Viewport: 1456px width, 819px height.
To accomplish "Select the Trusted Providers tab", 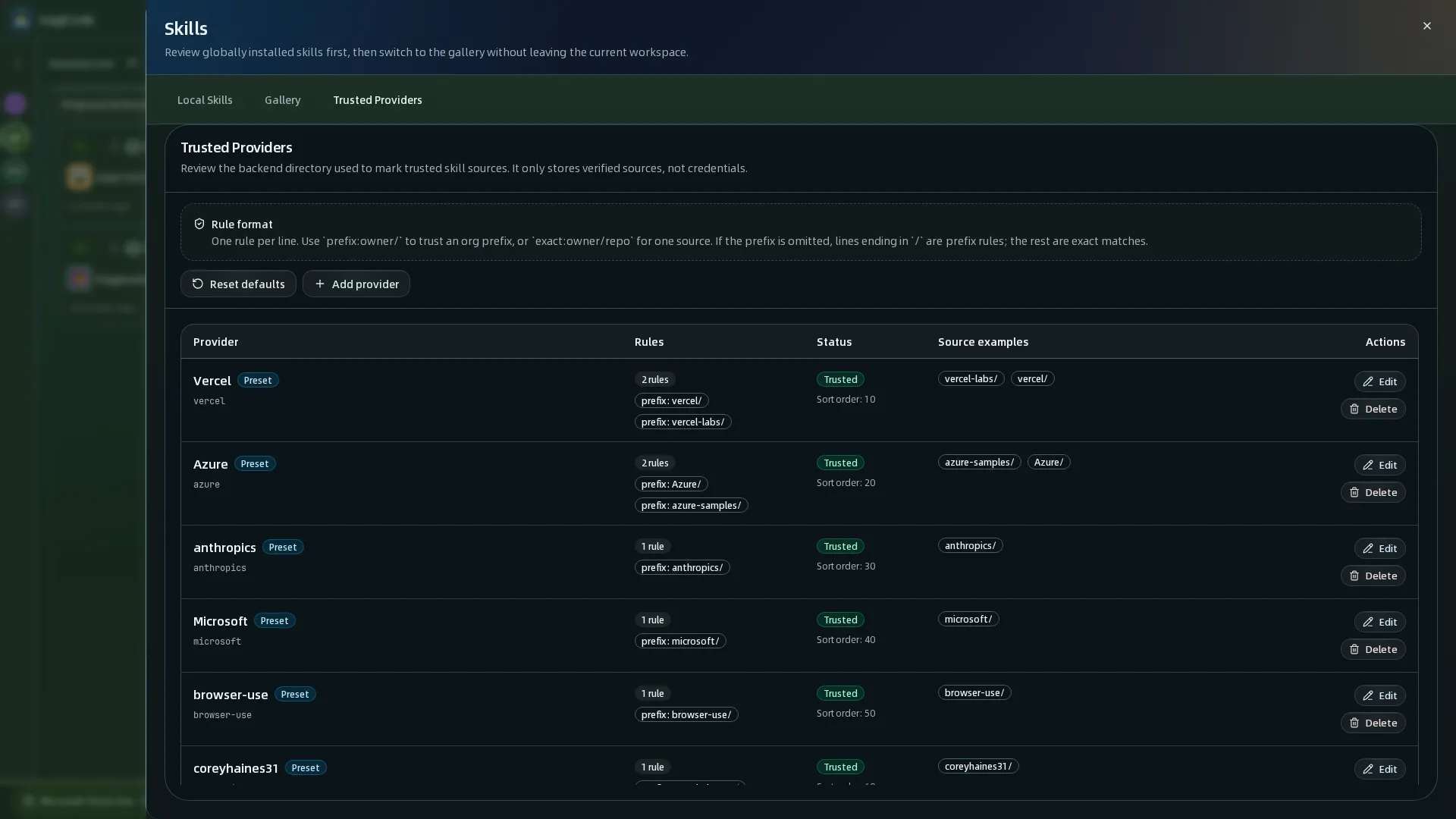I will click(x=378, y=100).
